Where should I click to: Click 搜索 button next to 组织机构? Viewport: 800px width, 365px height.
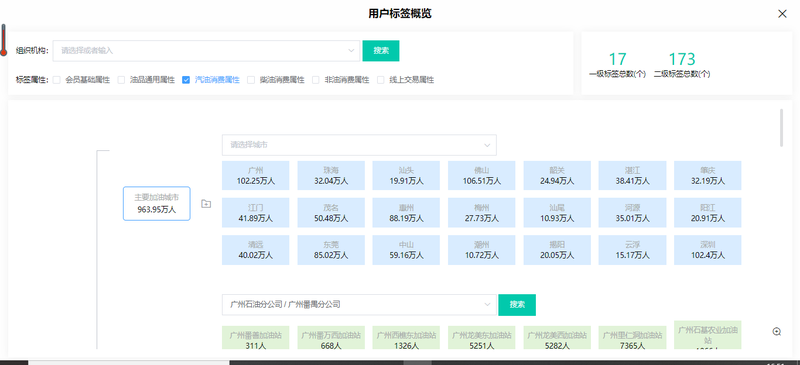381,51
